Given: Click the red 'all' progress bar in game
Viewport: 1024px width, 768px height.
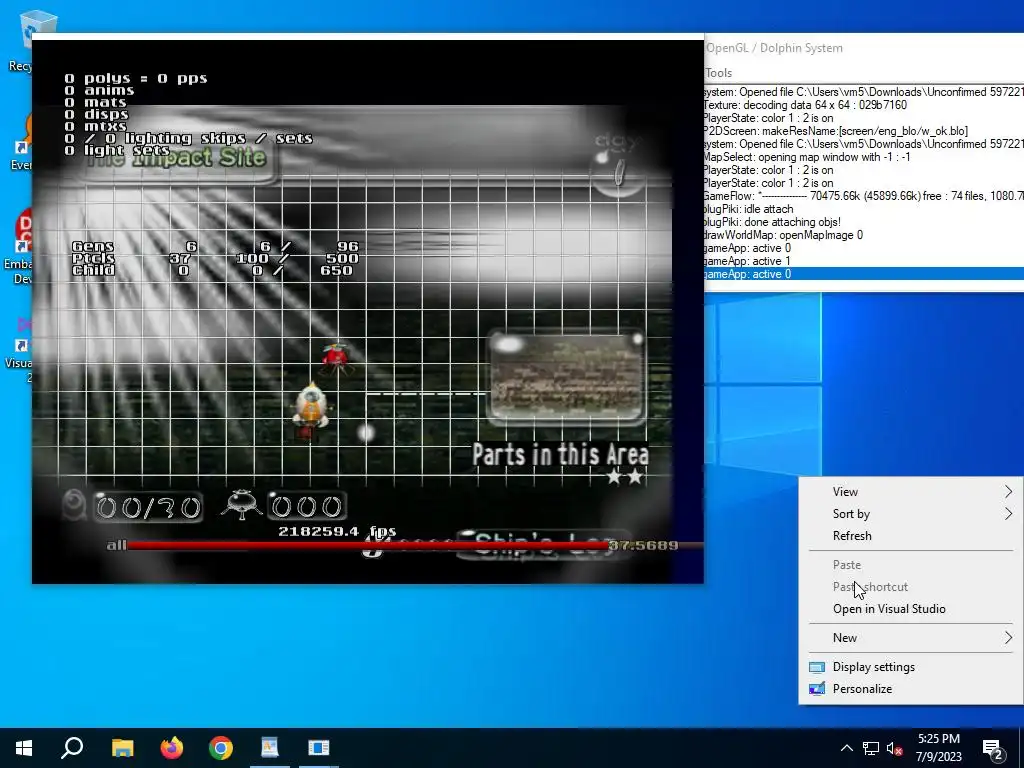Looking at the screenshot, I should click(368, 545).
